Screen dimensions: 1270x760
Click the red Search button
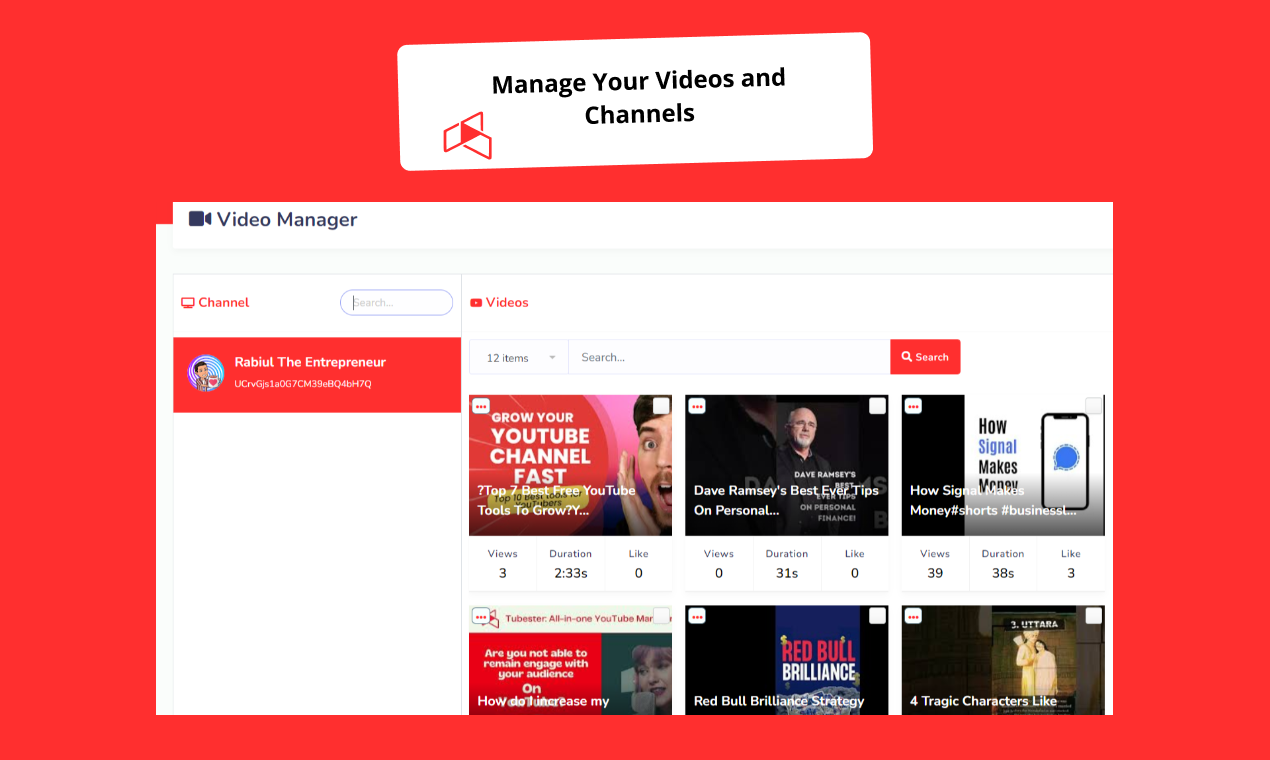(x=925, y=357)
